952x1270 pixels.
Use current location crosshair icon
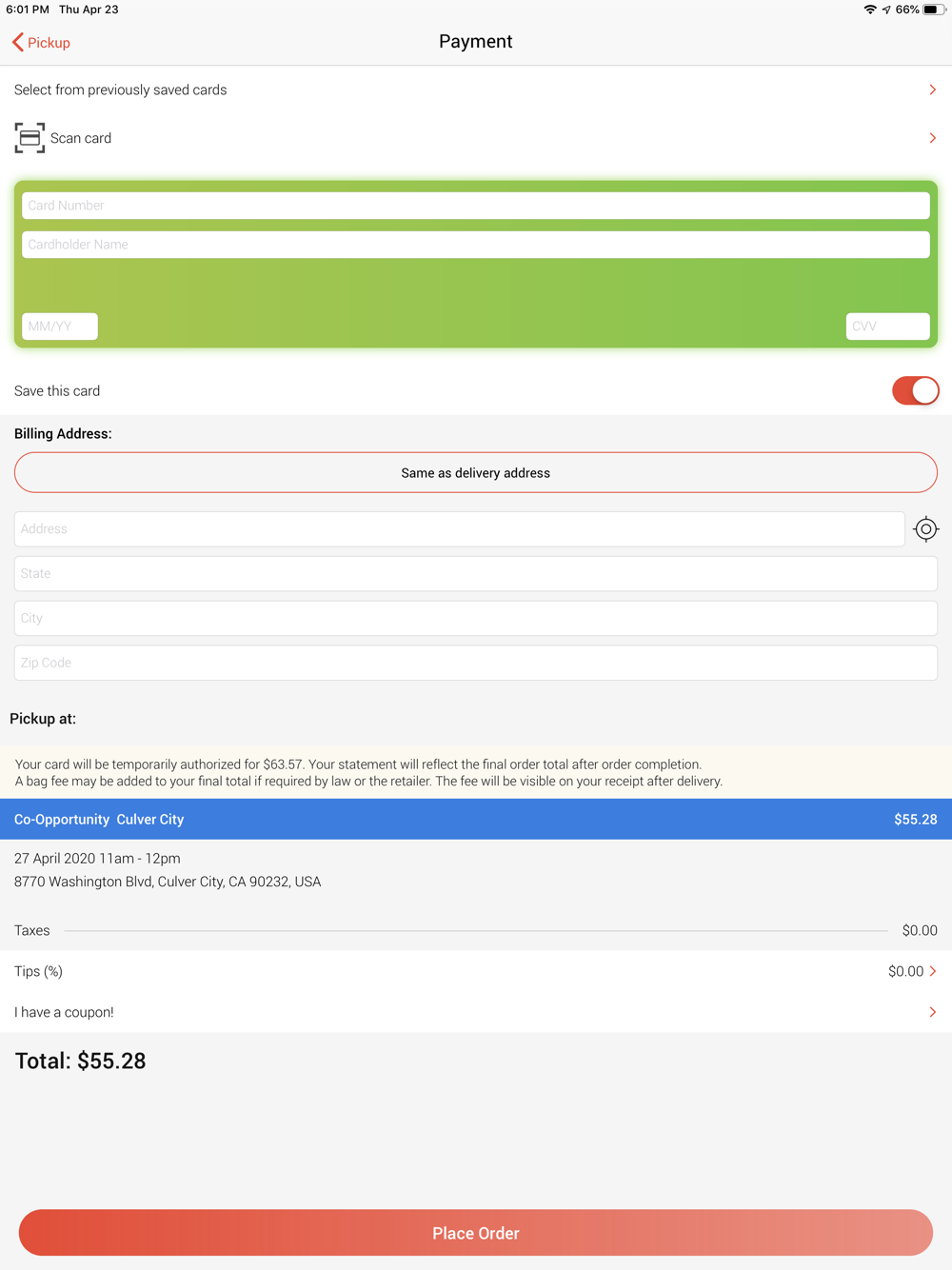(925, 529)
